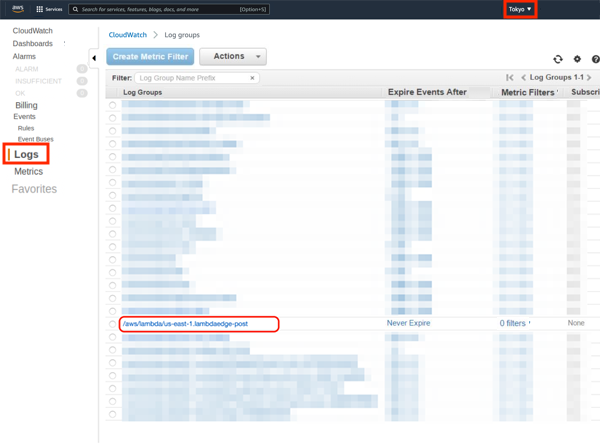Open the Actions dropdown
The width and height of the screenshot is (600, 445).
233,56
